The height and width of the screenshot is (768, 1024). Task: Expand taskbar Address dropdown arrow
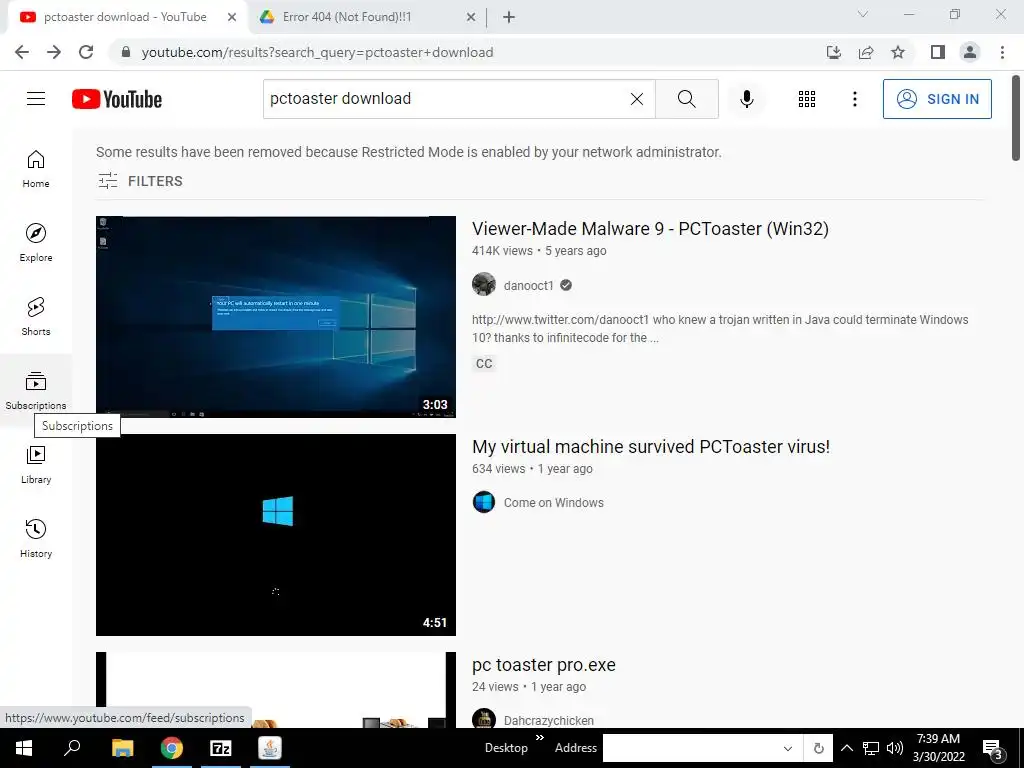pyautogui.click(x=788, y=748)
